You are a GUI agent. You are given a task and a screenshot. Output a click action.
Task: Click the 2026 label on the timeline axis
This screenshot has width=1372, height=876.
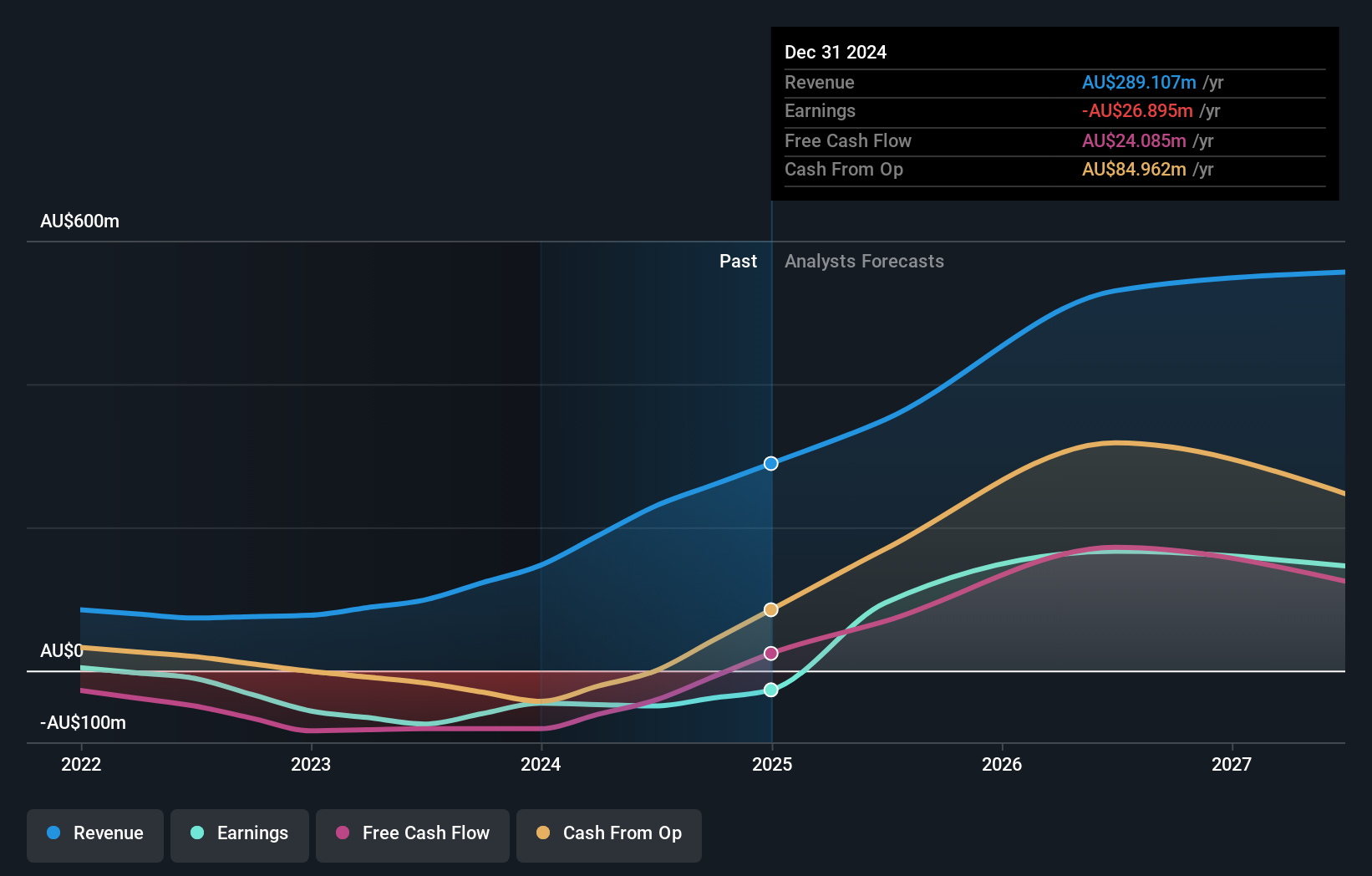pos(1002,764)
